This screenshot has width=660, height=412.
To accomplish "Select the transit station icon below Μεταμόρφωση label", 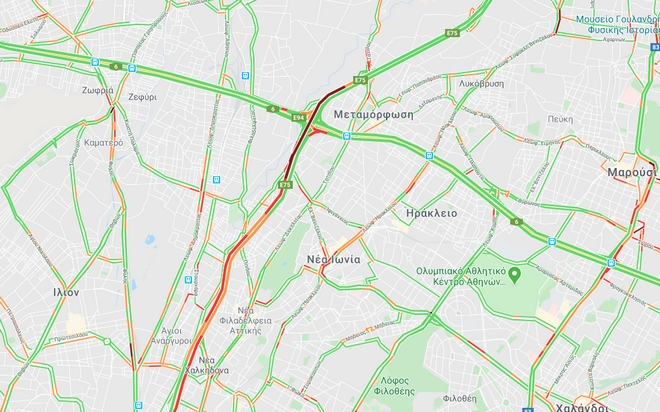I will point(346,136).
